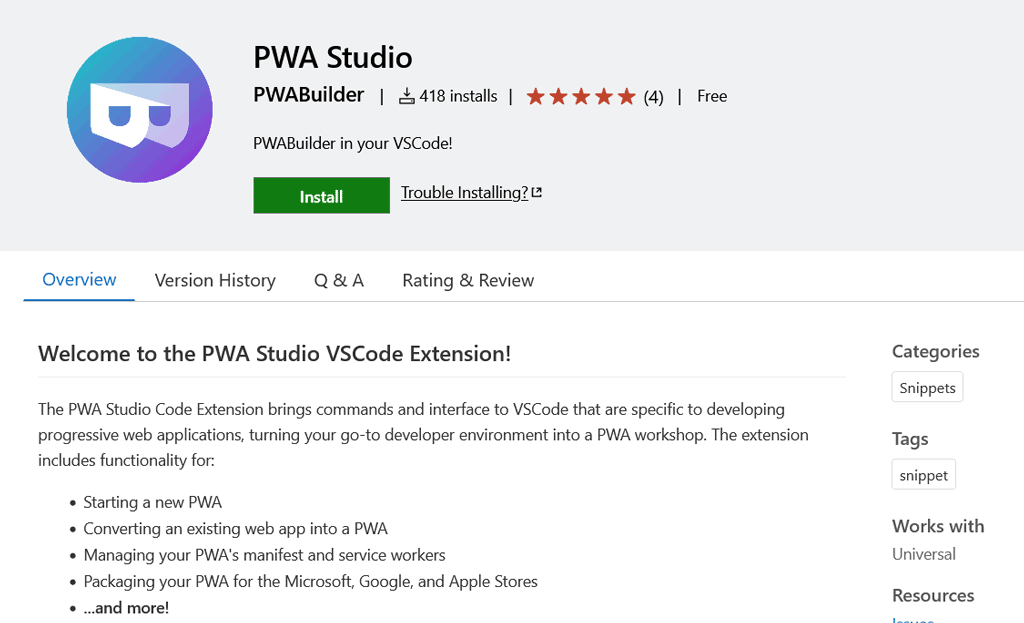The width and height of the screenshot is (1024, 623).
Task: Click the 418 installs count
Action: 459,95
